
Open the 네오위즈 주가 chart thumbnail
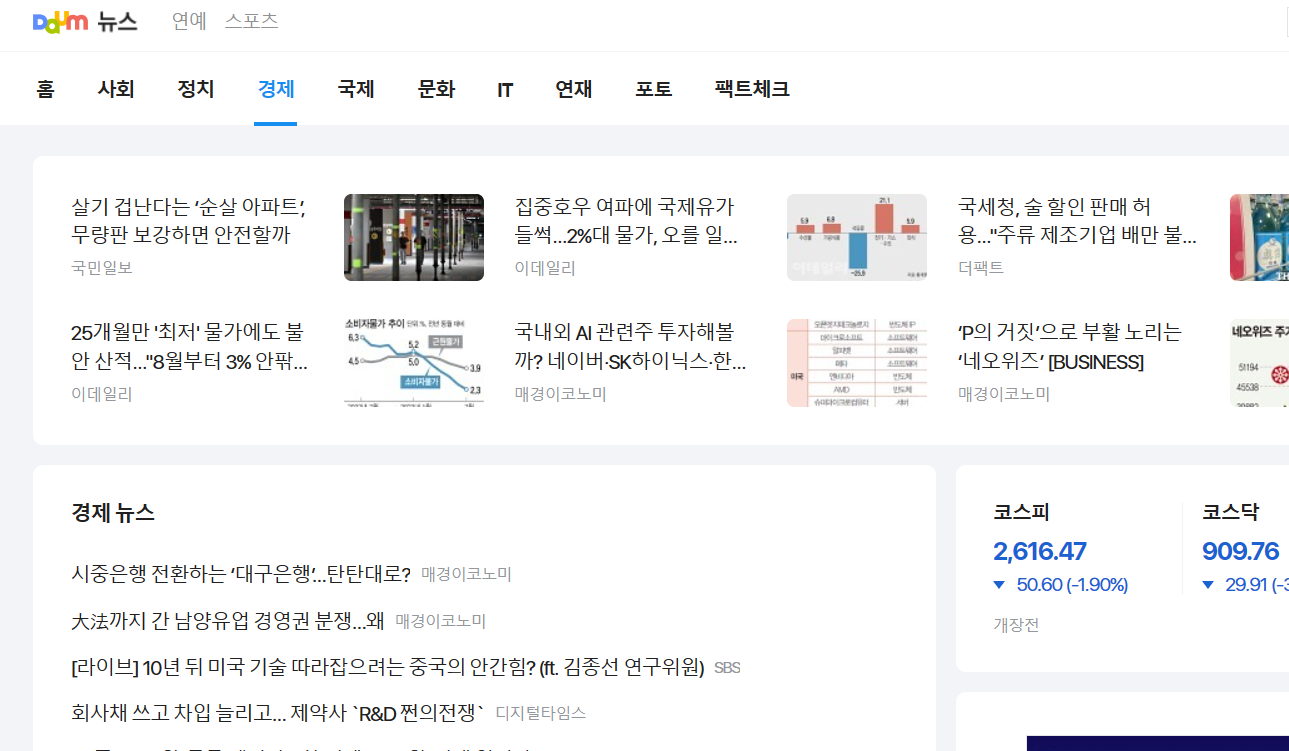coord(1259,363)
